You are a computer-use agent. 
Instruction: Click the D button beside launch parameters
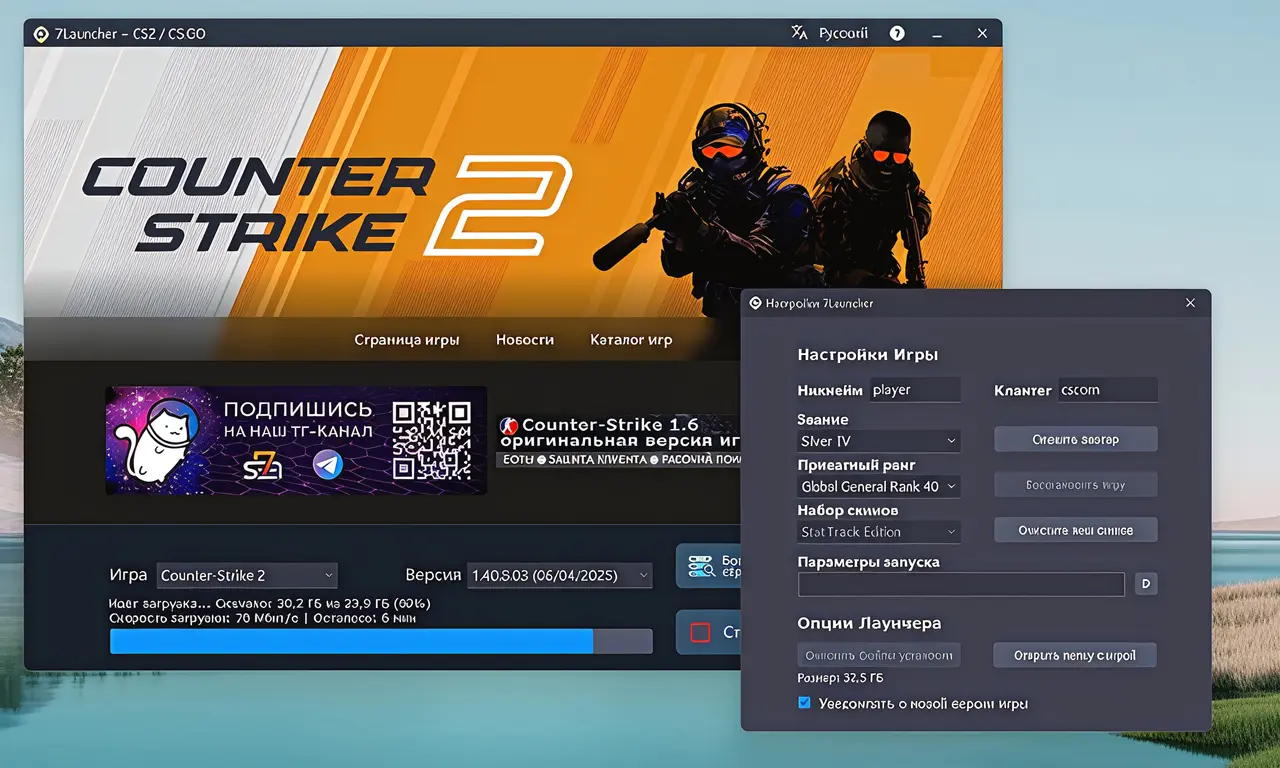tap(1146, 584)
